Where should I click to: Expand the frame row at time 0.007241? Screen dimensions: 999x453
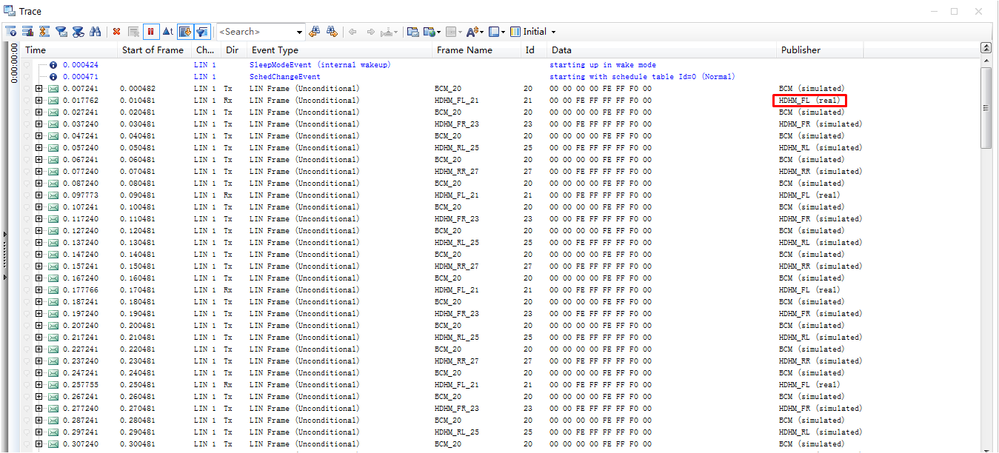(40, 89)
